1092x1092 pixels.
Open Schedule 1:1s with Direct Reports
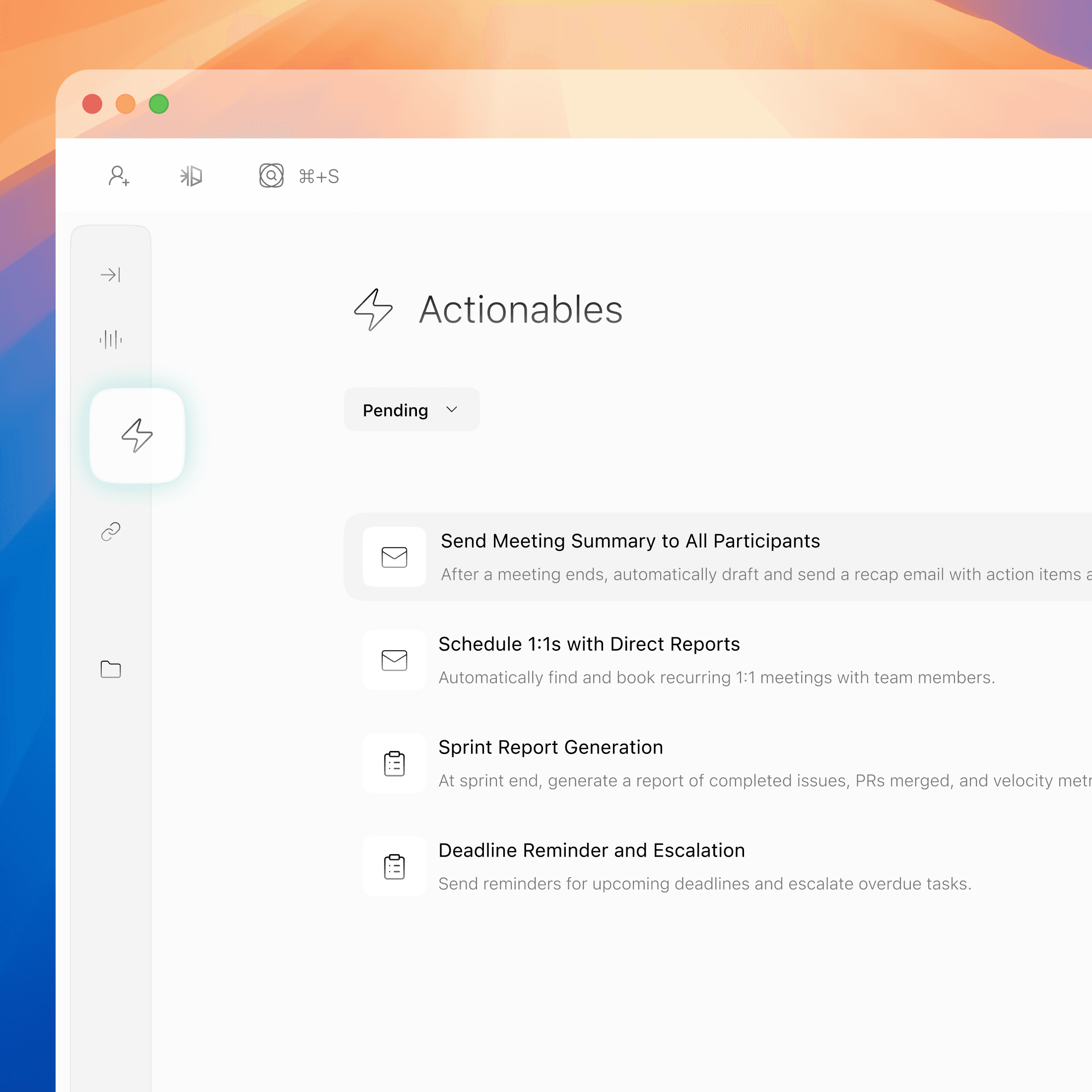[x=589, y=644]
